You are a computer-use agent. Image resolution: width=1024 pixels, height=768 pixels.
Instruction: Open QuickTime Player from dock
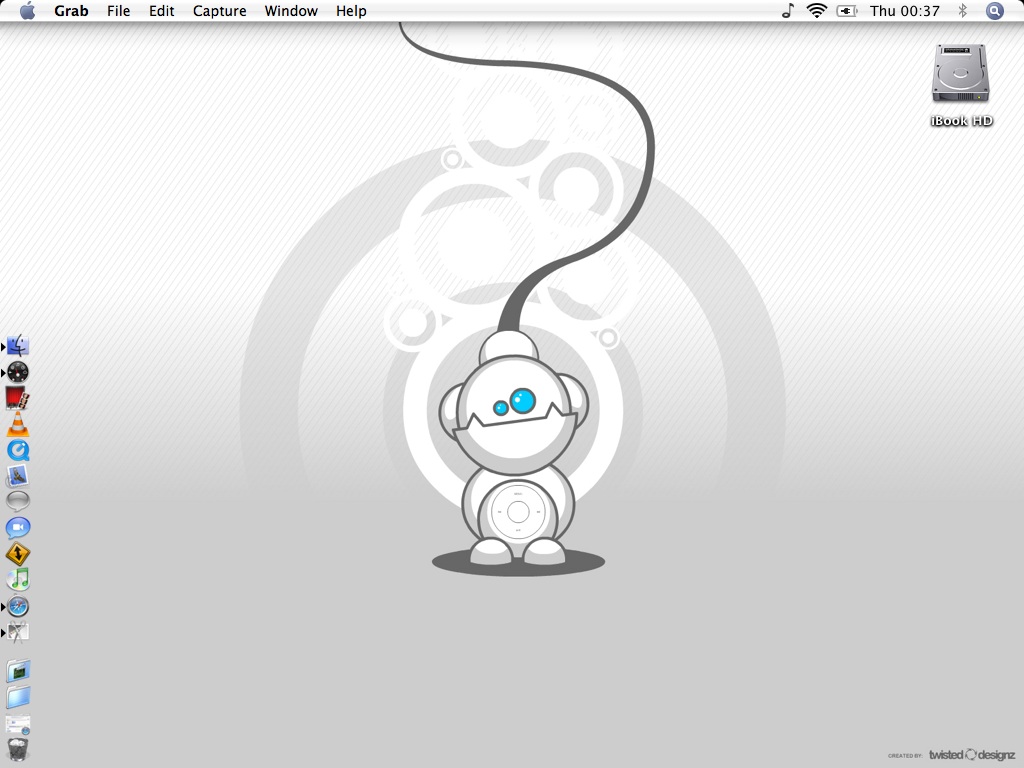(x=18, y=450)
